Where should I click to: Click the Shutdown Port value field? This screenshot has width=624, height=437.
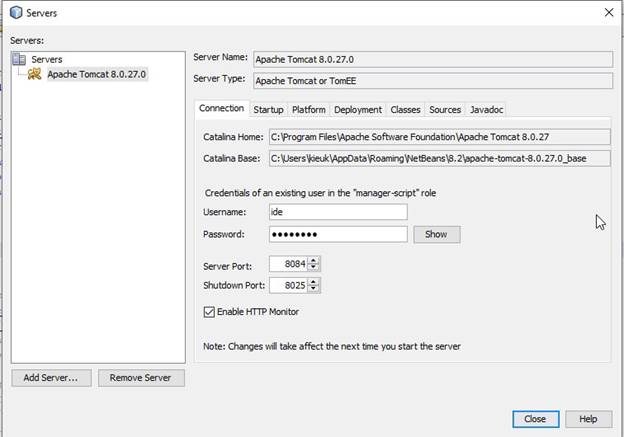click(288, 285)
